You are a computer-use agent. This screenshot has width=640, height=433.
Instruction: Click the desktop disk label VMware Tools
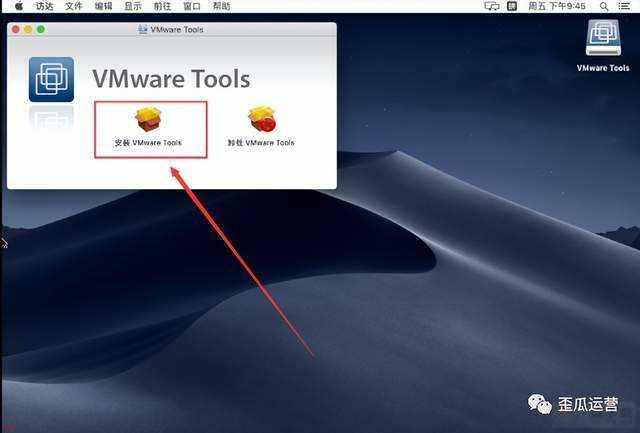[x=603, y=68]
